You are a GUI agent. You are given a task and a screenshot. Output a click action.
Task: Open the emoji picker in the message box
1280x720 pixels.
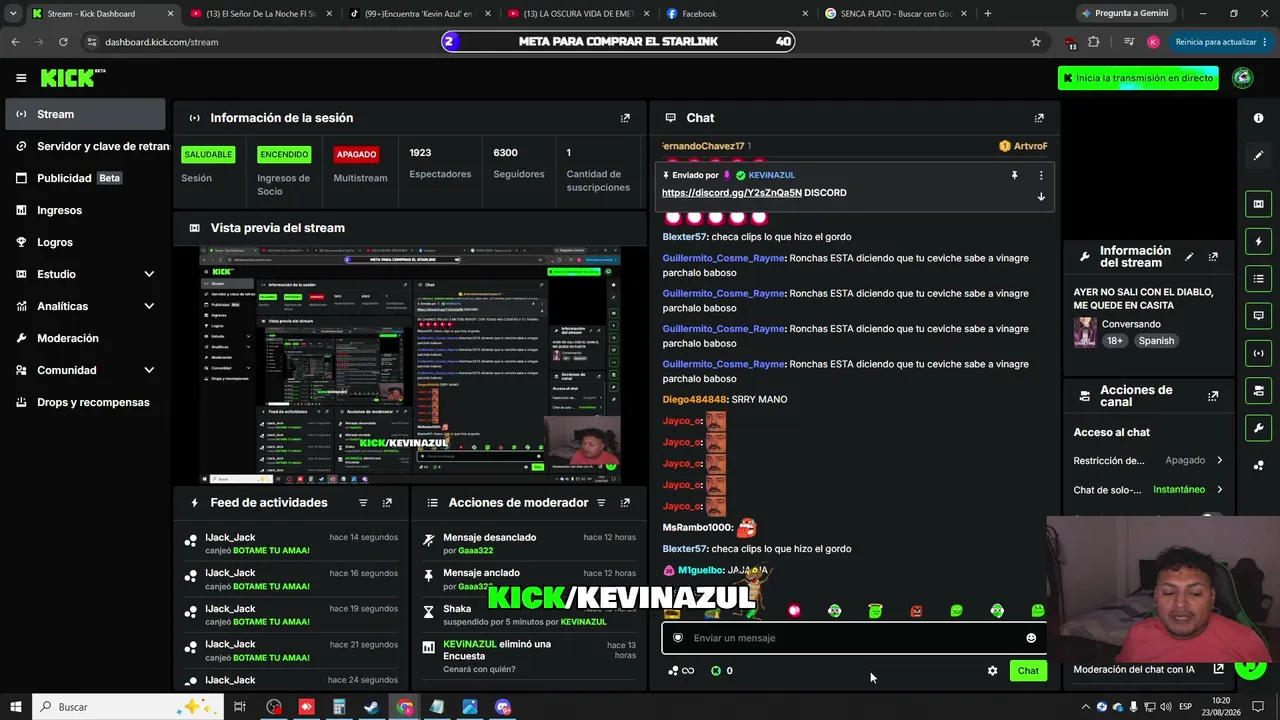[x=1031, y=638]
